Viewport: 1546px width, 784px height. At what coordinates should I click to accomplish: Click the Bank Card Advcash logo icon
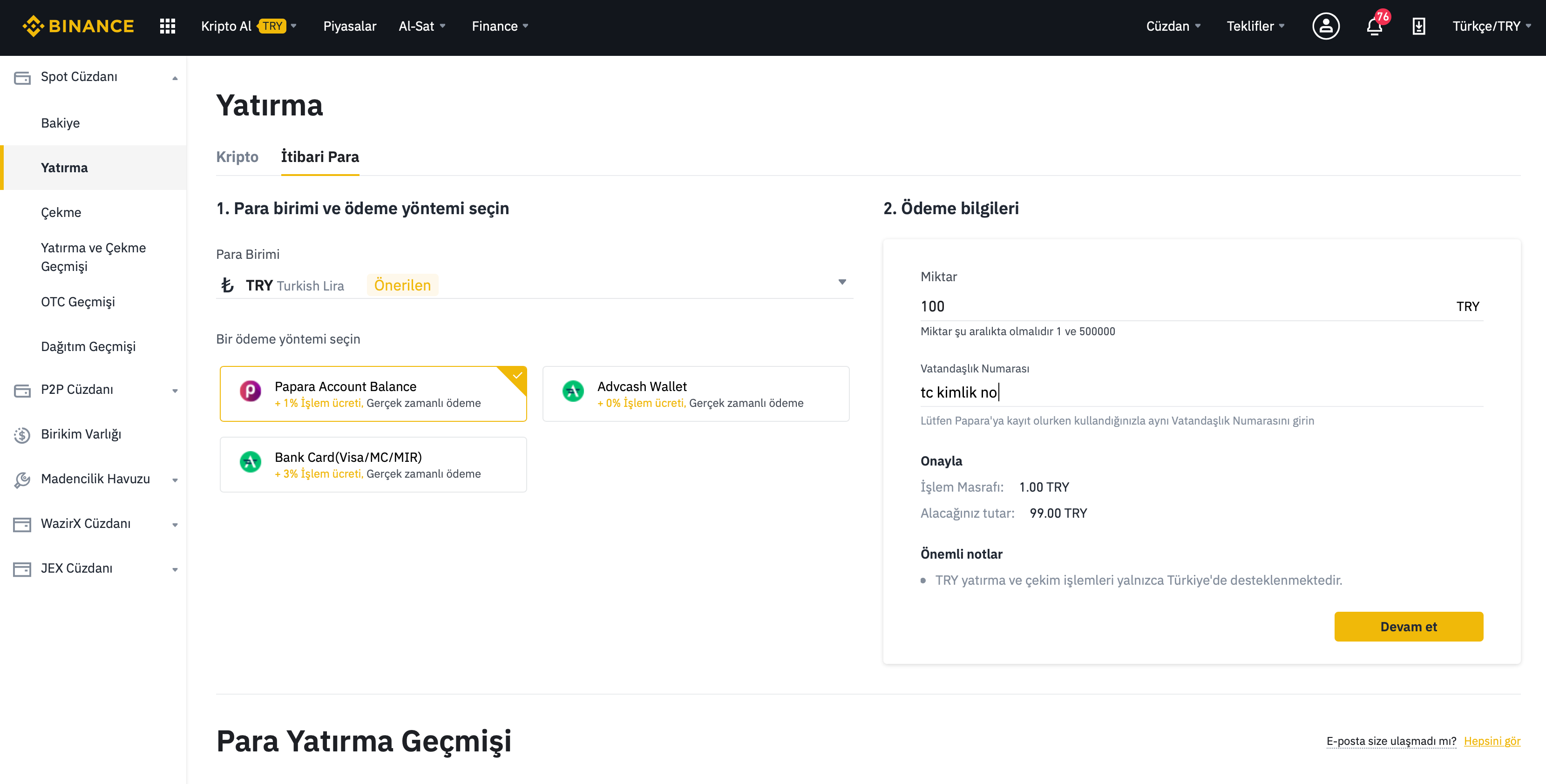pyautogui.click(x=250, y=462)
